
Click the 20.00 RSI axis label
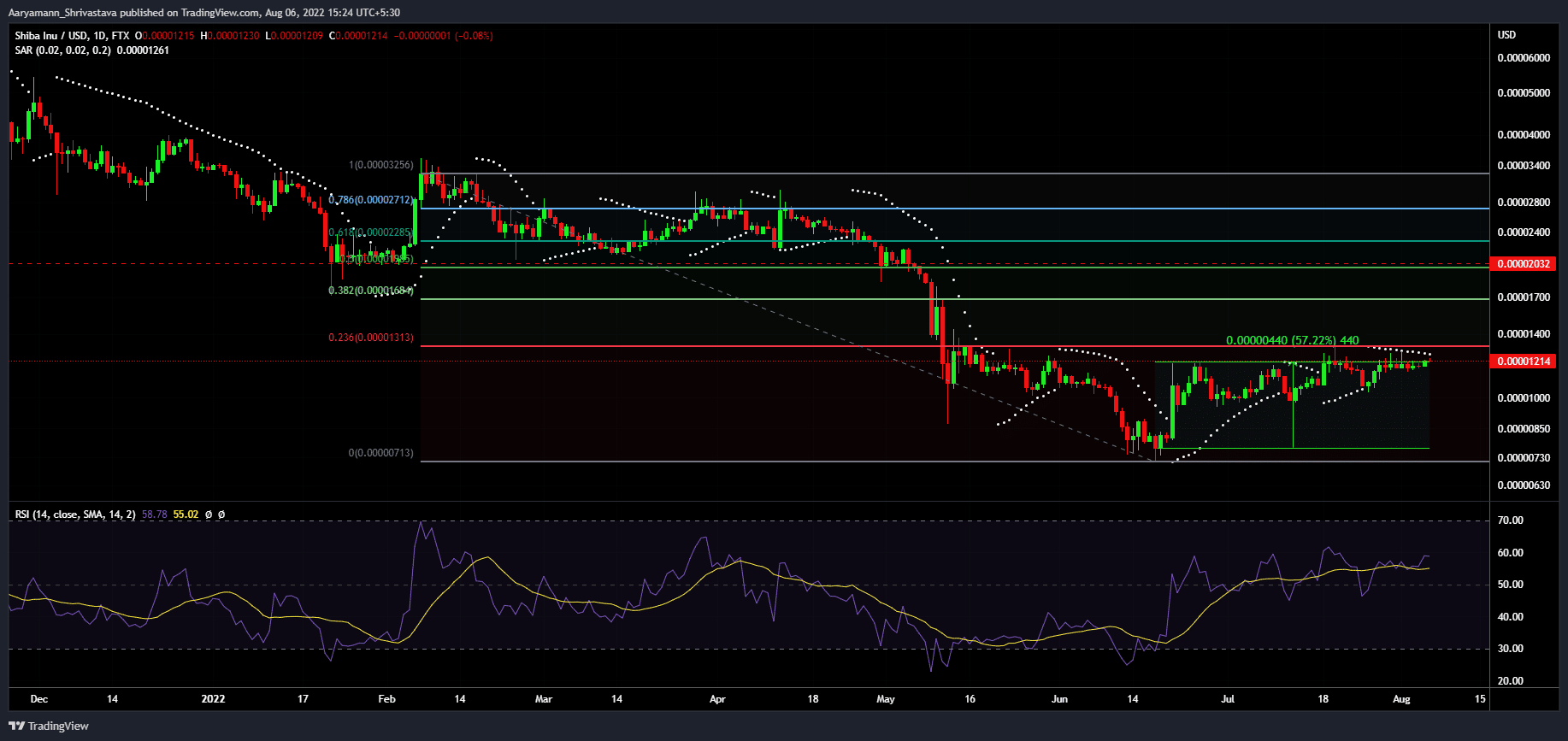coord(1511,681)
